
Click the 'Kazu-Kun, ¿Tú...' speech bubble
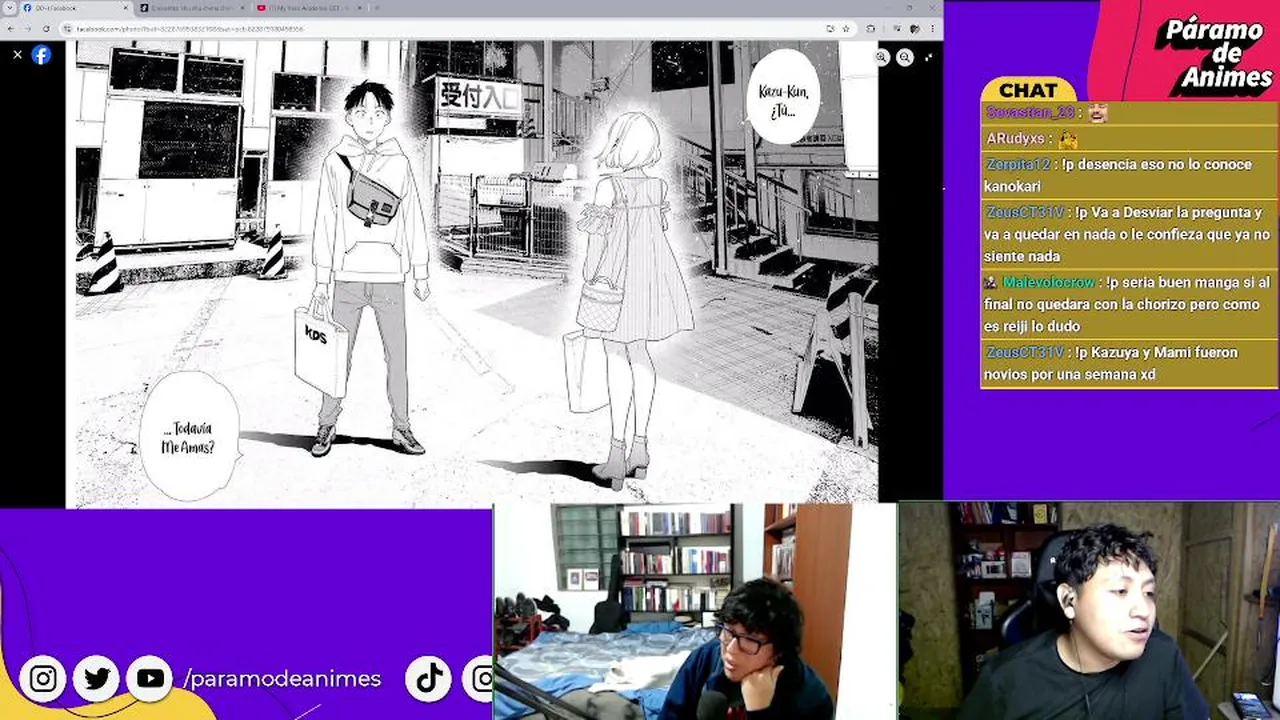(782, 97)
